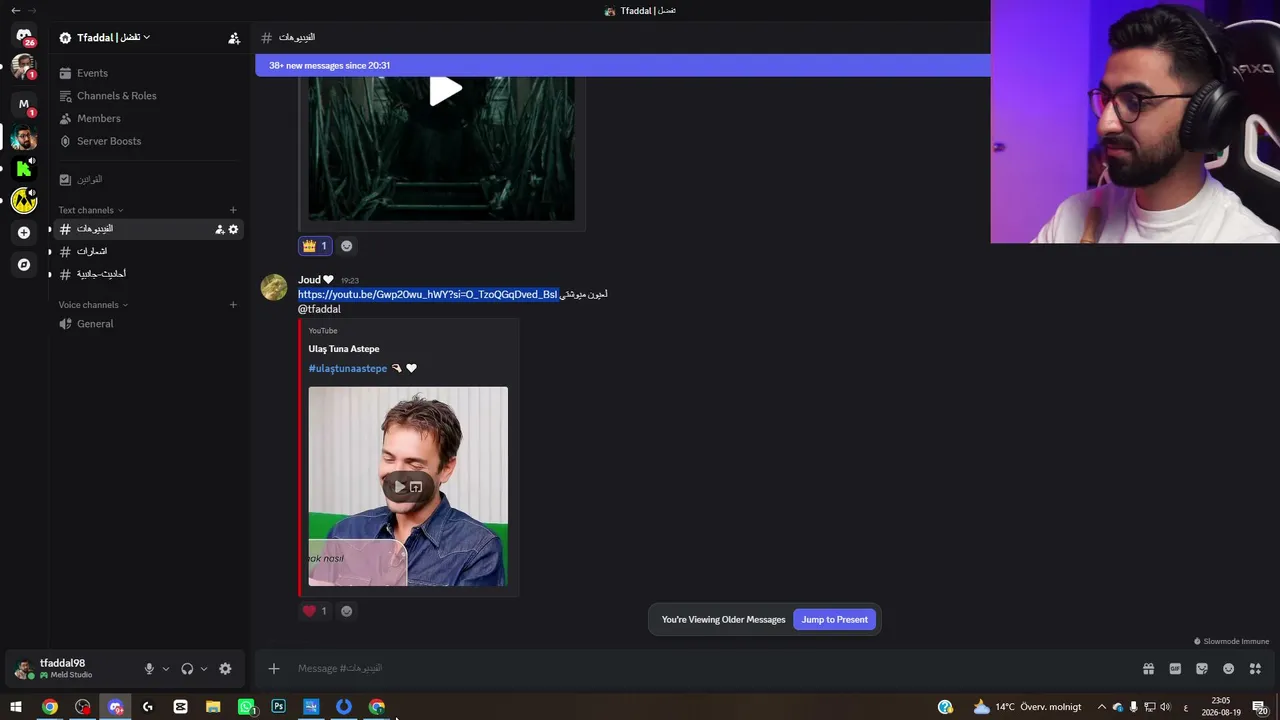Open the weather widget showing 14°C

coord(1027,707)
